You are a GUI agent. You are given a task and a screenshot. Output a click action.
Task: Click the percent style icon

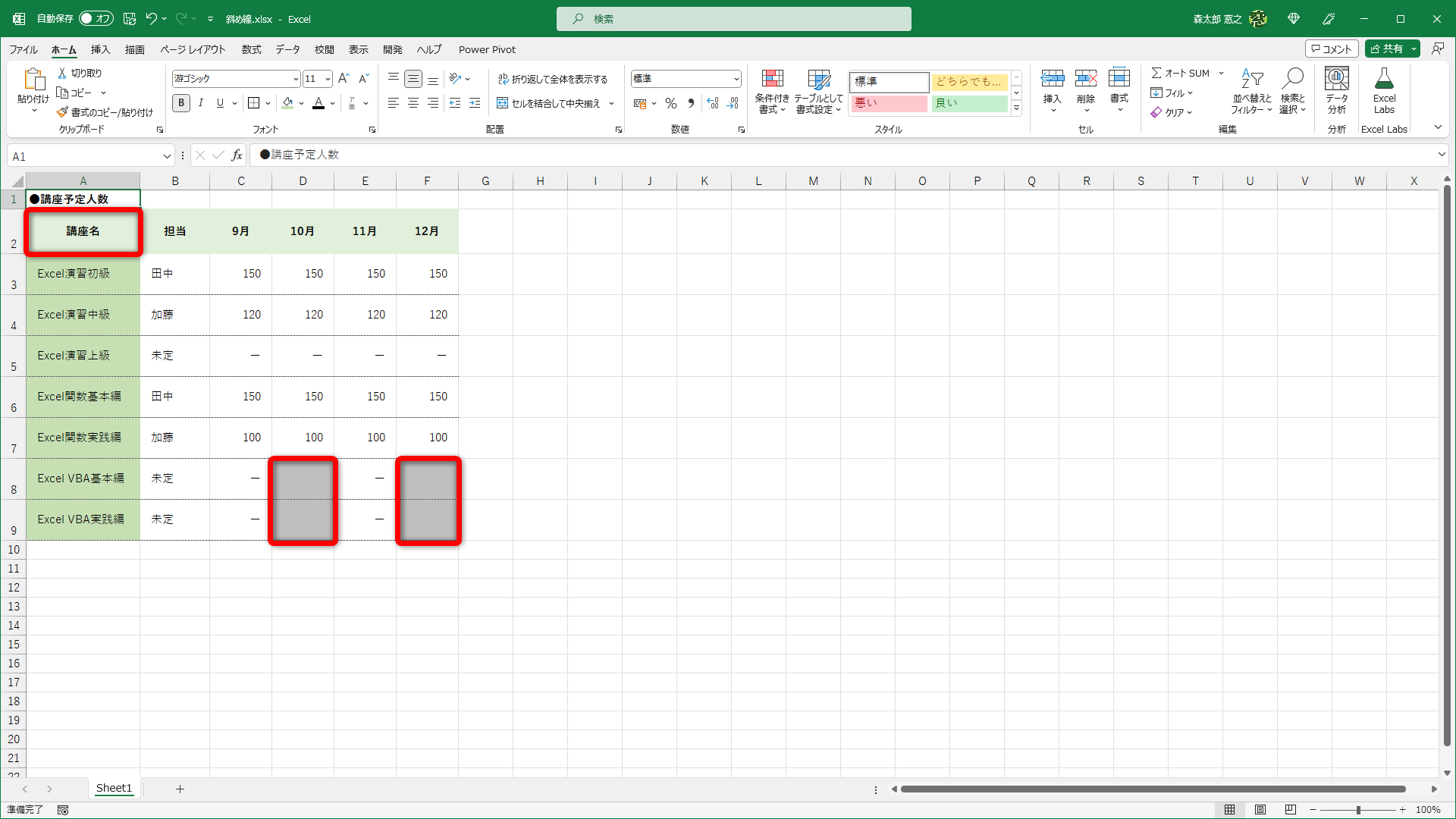click(x=671, y=103)
